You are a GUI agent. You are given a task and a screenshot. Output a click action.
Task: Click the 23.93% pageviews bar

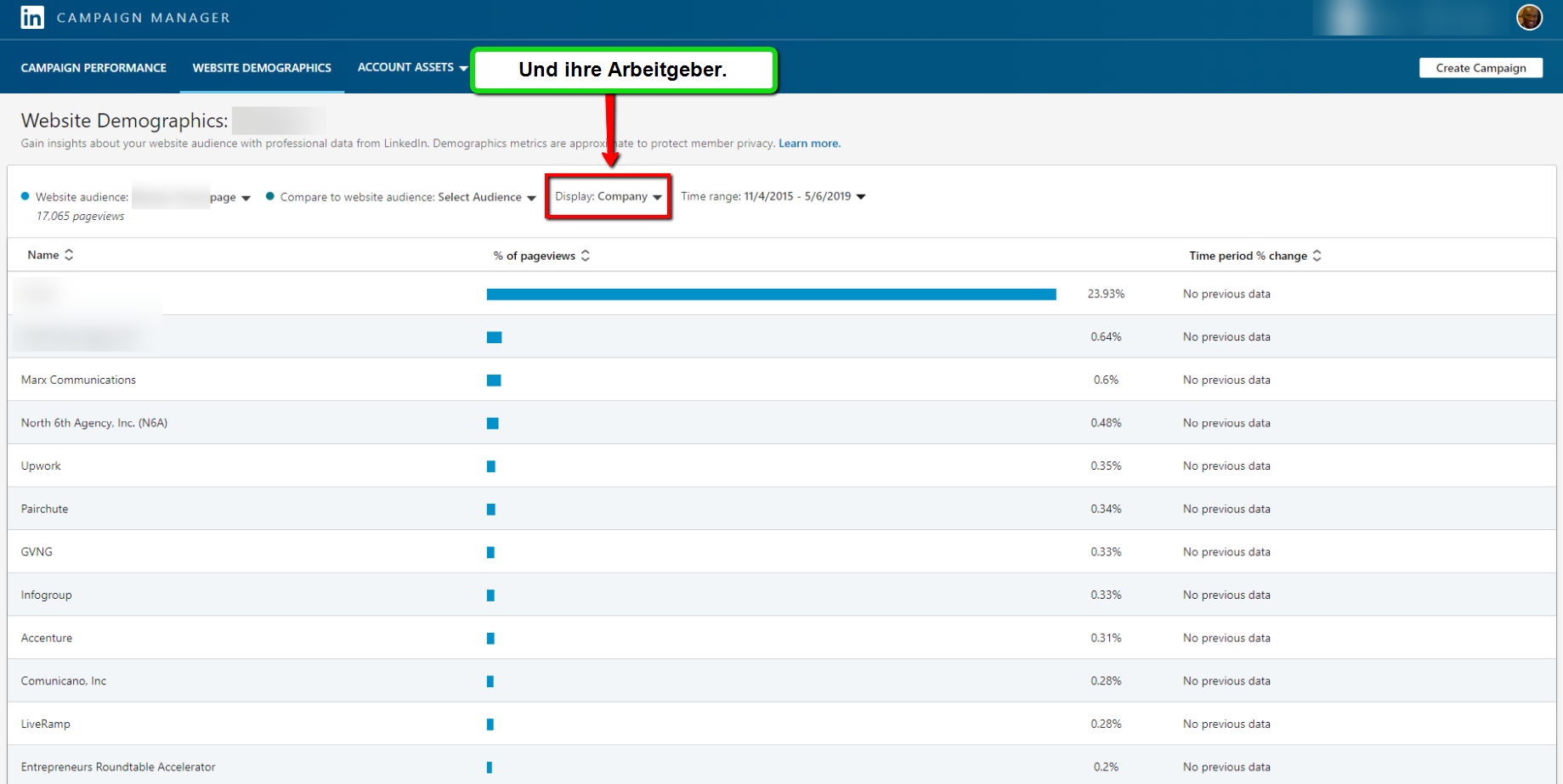771,294
